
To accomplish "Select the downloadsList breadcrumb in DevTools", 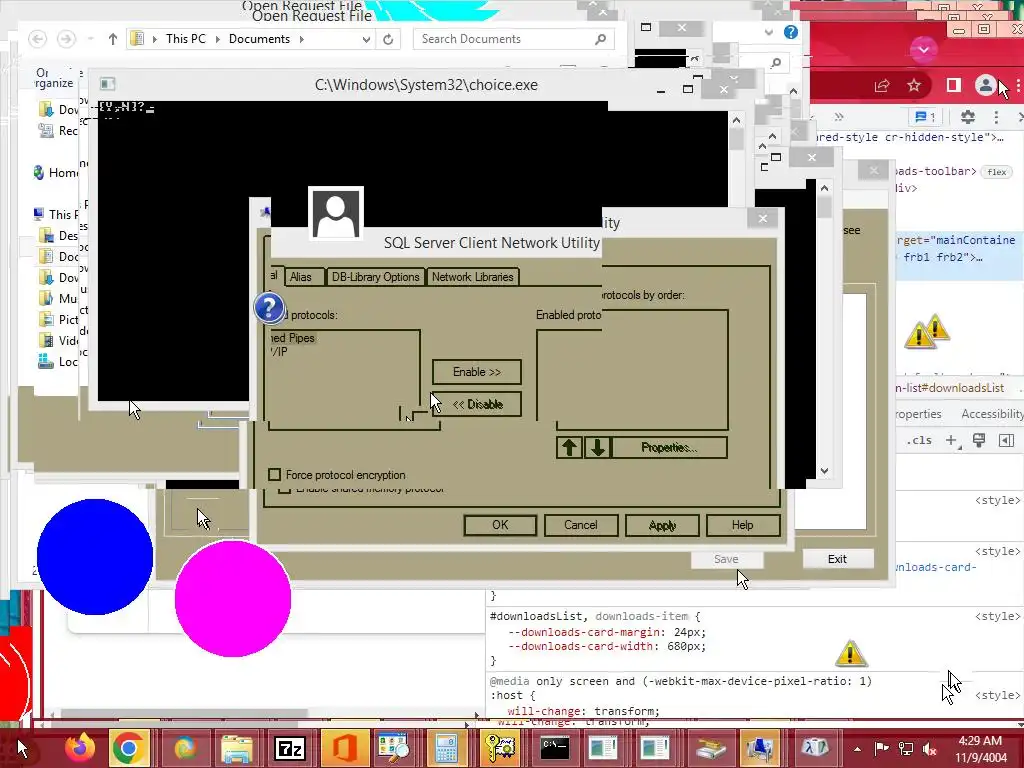I will [950, 388].
